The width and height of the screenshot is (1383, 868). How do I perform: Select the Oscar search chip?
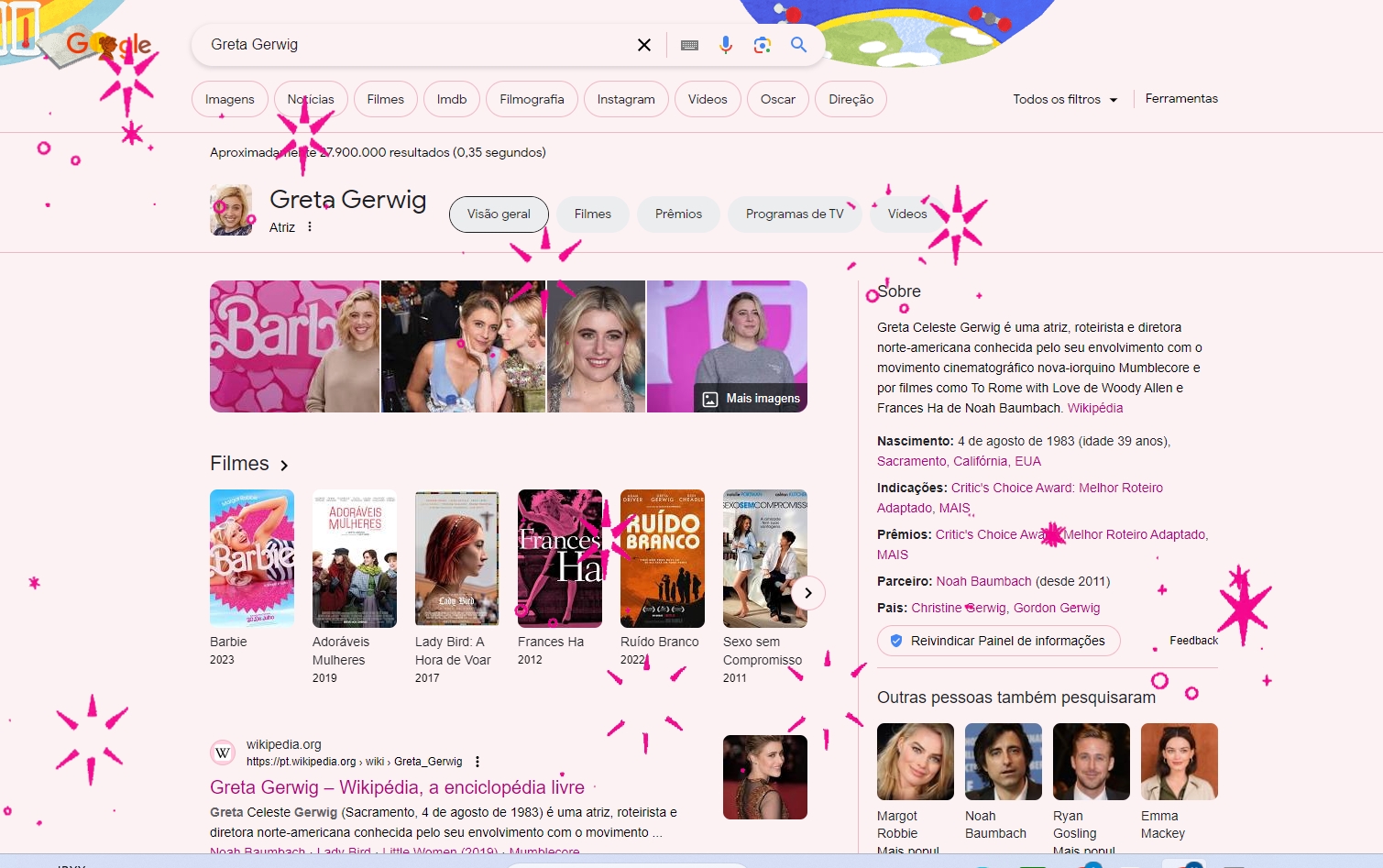[x=778, y=99]
